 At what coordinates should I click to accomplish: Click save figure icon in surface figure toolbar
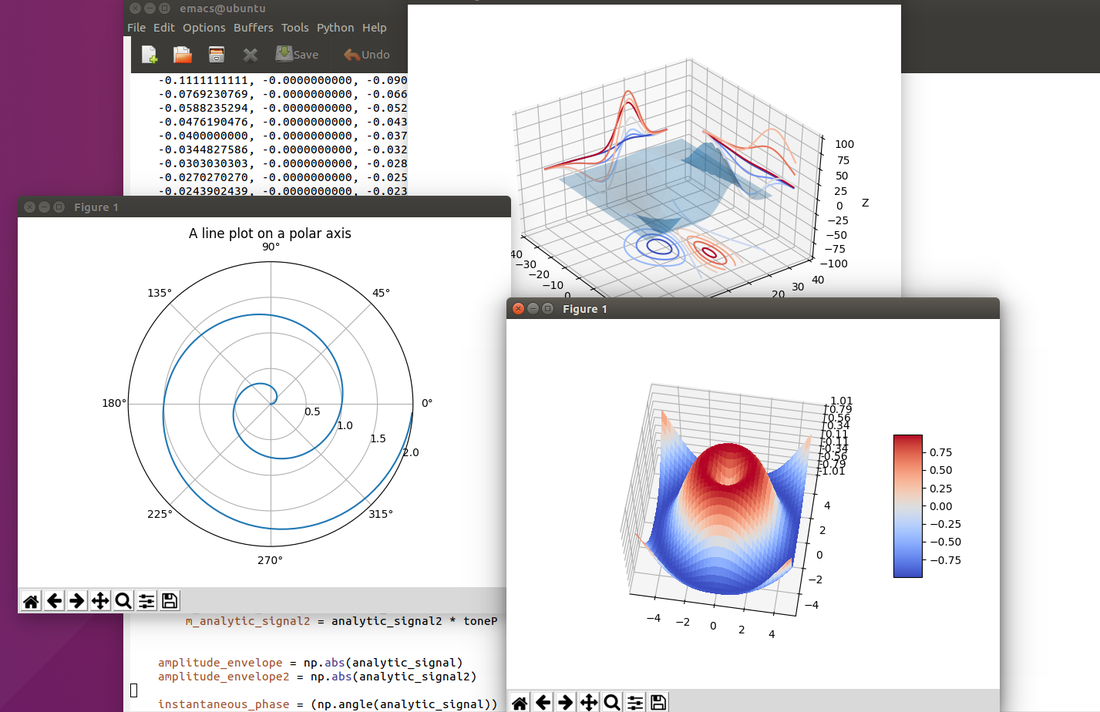pyautogui.click(x=658, y=702)
